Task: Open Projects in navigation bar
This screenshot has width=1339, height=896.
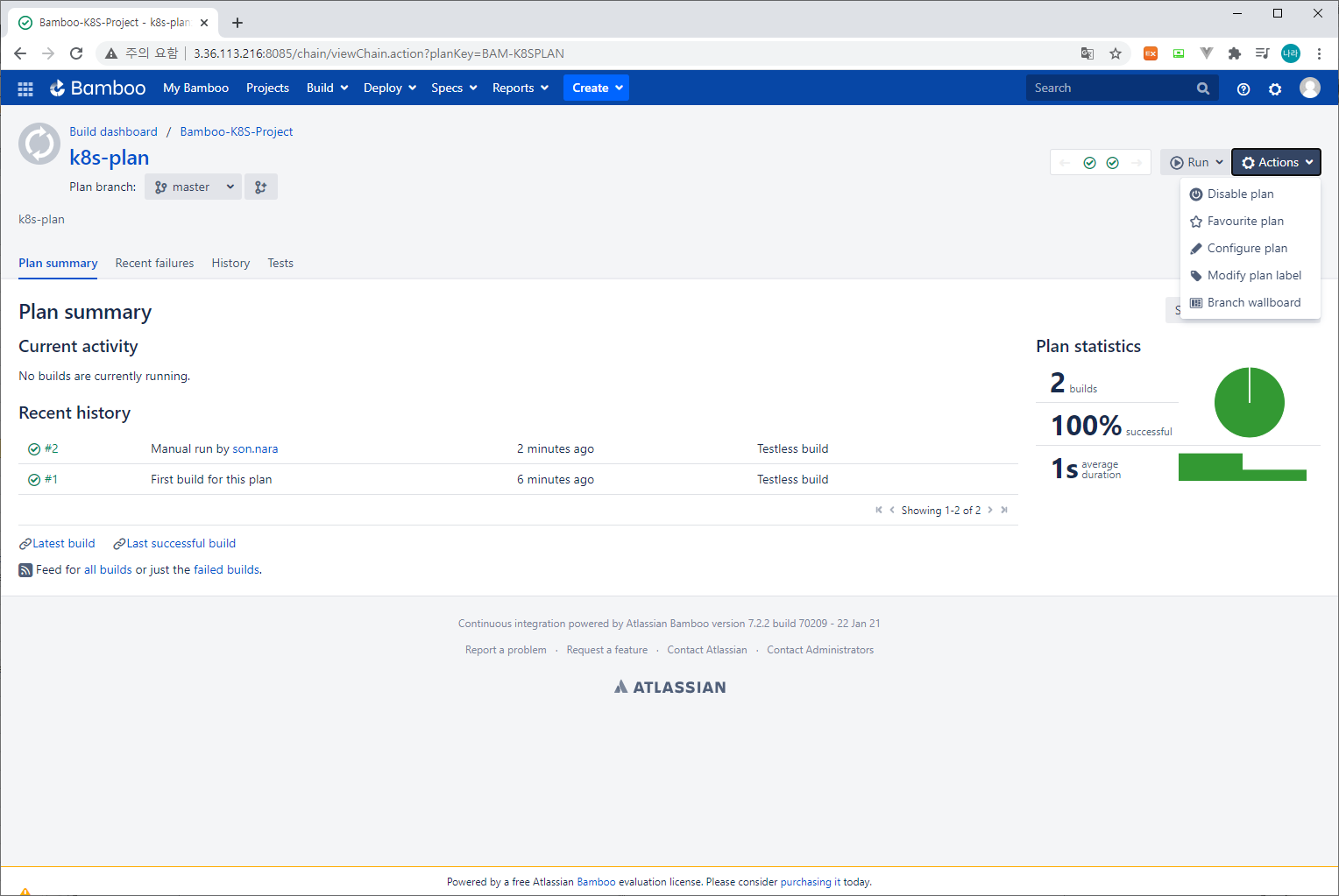Action: click(x=267, y=88)
